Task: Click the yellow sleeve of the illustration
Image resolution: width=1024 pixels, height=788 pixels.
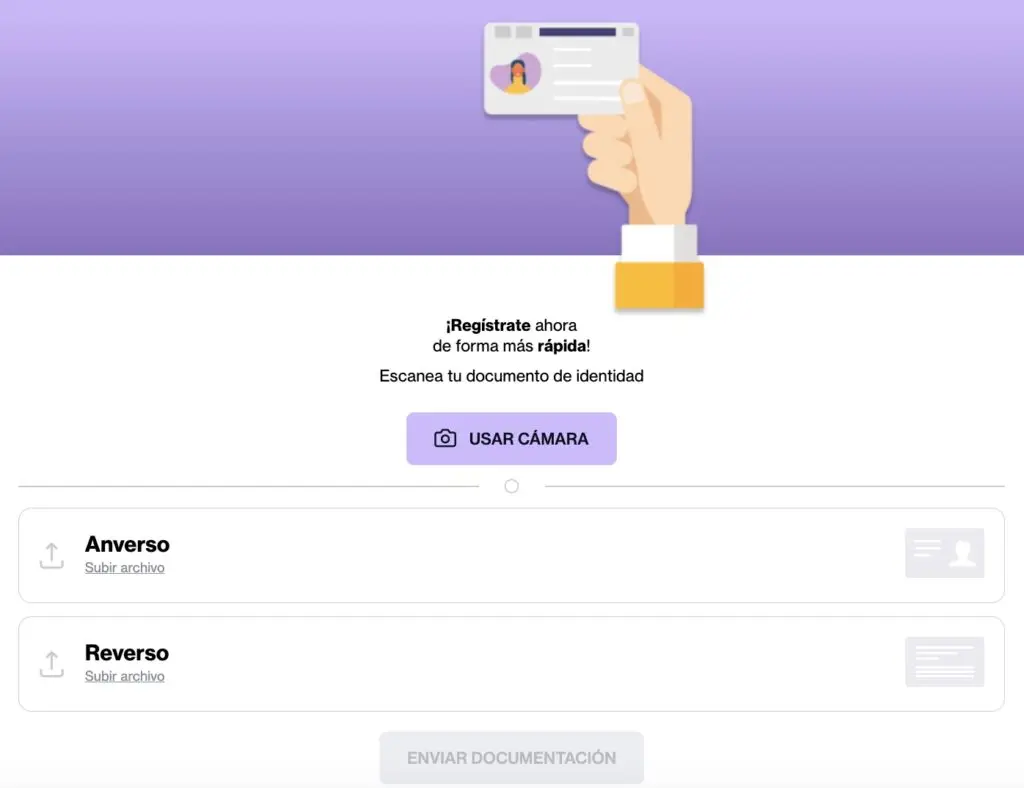Action: [x=658, y=285]
